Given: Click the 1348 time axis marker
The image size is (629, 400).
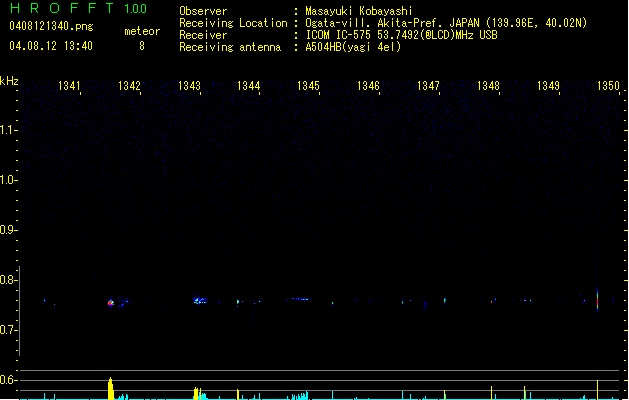Looking at the screenshot, I should (x=488, y=86).
